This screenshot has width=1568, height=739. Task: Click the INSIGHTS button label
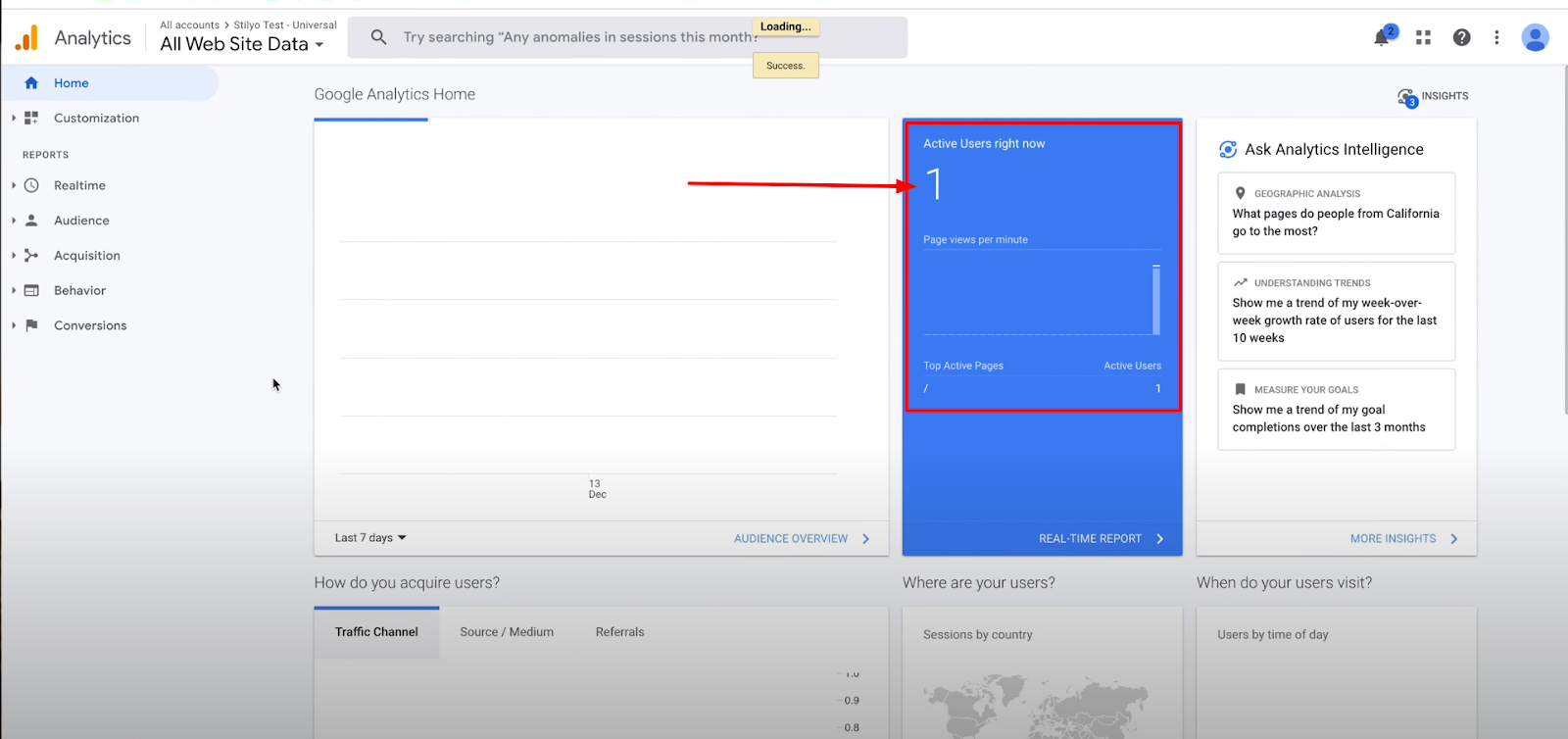[1445, 96]
